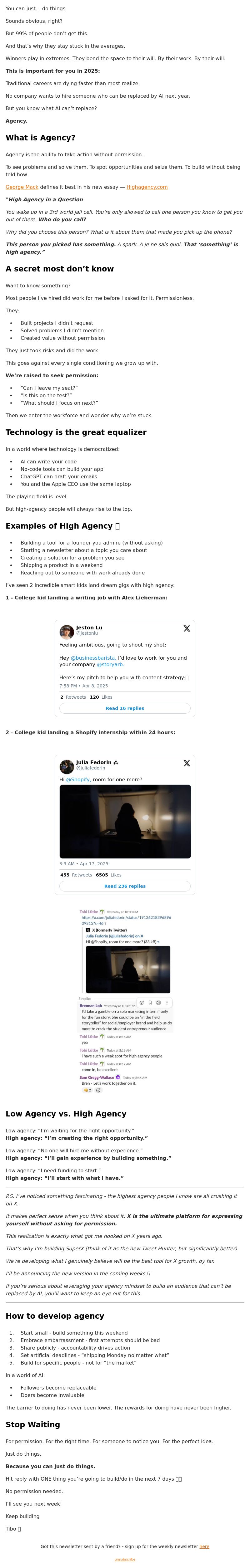Click the silhouette photo in Julia's tweet
The width and height of the screenshot is (250, 1568).
(x=125, y=822)
